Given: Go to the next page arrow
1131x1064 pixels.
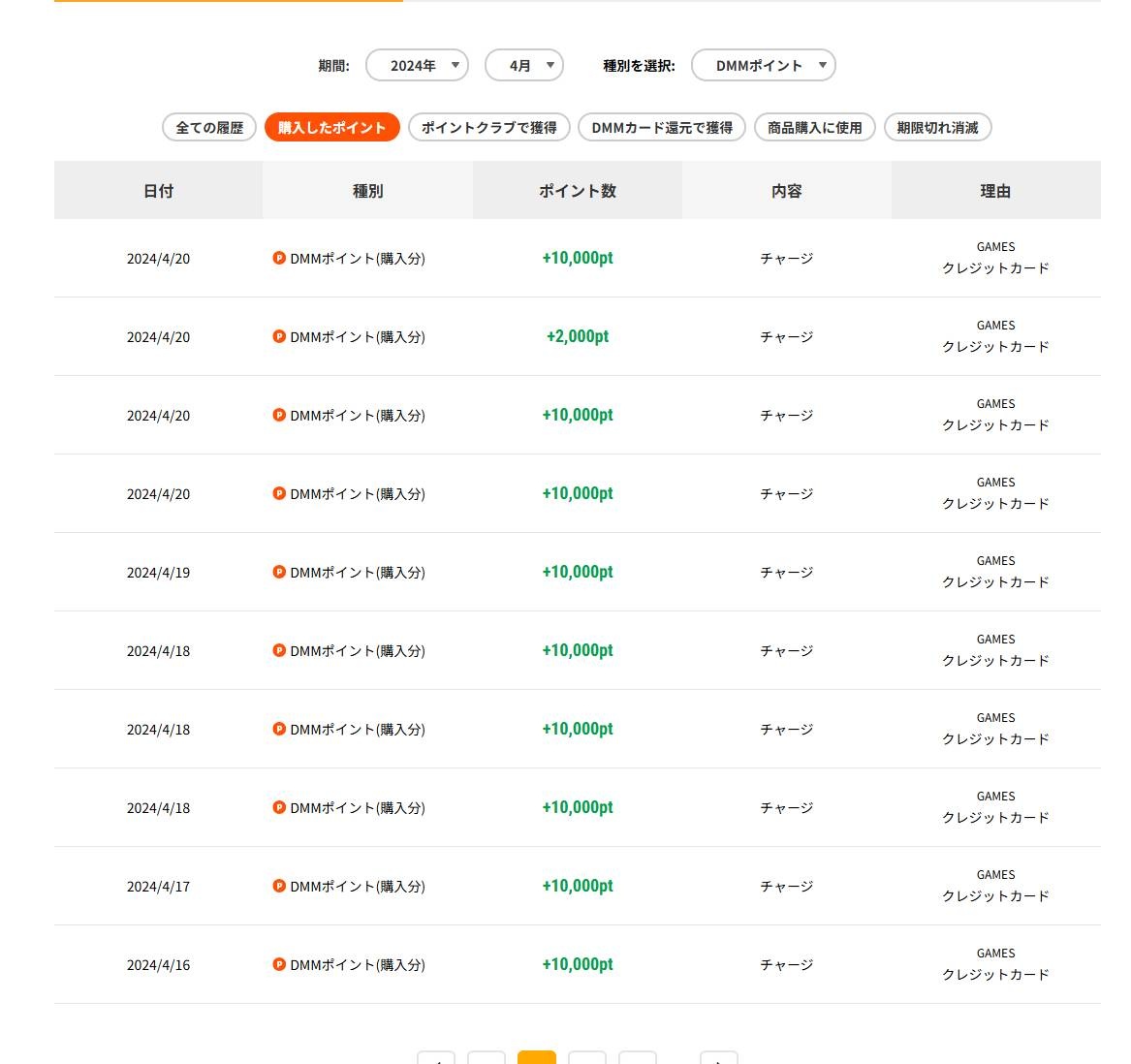Looking at the screenshot, I should tap(718, 1058).
